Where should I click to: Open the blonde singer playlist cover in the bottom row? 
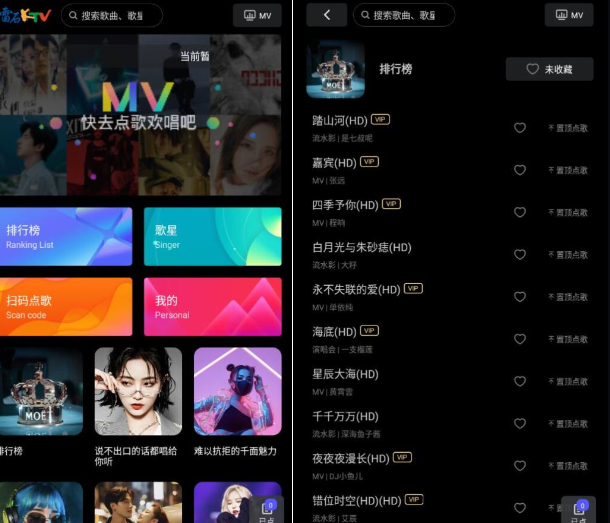[238, 502]
